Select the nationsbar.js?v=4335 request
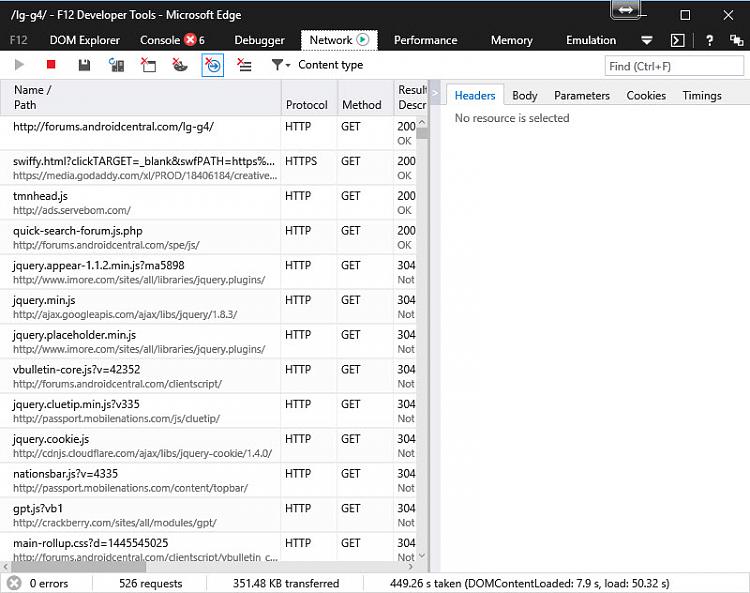Image resolution: width=750 pixels, height=593 pixels. [x=208, y=480]
